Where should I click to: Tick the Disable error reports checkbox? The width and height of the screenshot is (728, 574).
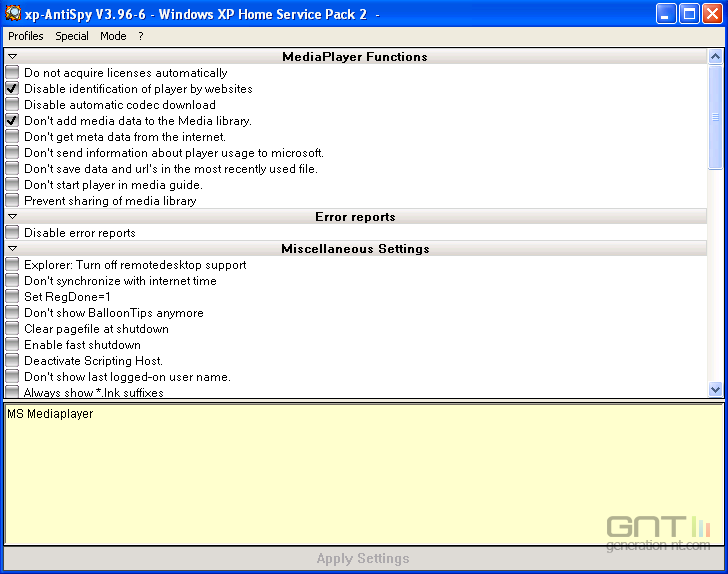(12, 232)
